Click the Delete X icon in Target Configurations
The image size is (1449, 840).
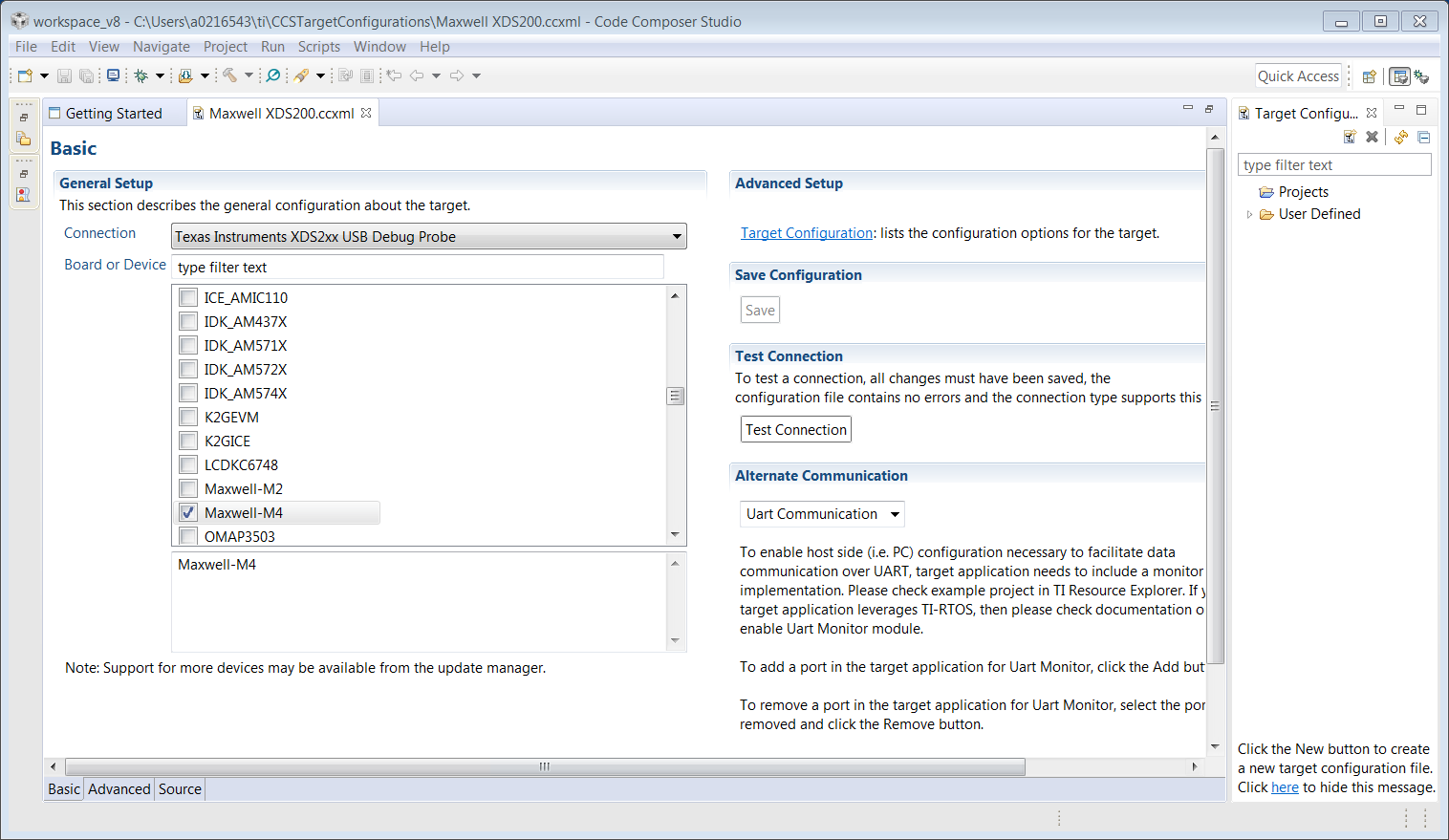(x=1372, y=137)
